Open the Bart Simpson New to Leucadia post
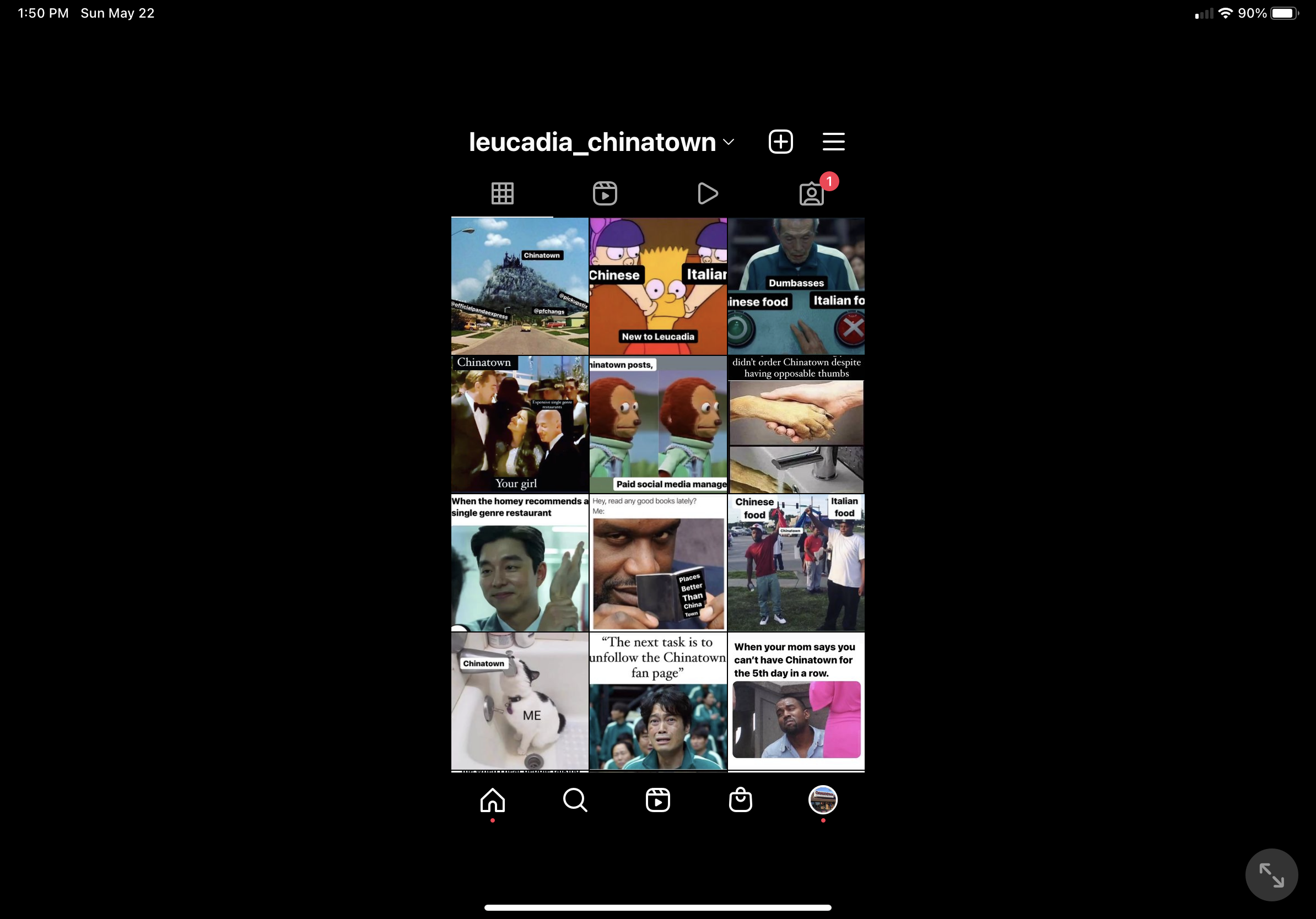This screenshot has height=919, width=1316. [x=658, y=286]
